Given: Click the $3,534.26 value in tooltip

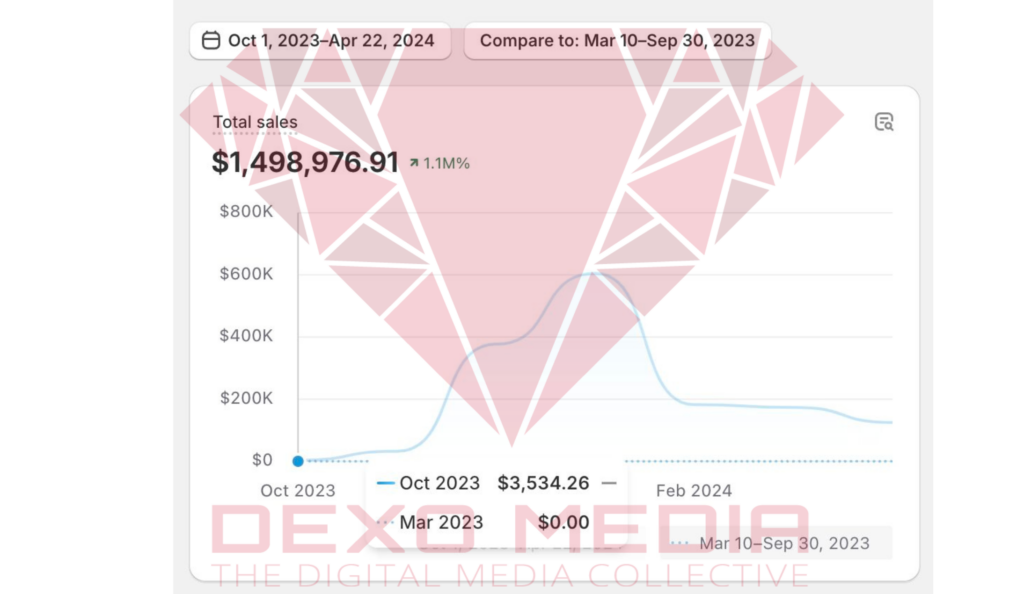Looking at the screenshot, I should [543, 483].
